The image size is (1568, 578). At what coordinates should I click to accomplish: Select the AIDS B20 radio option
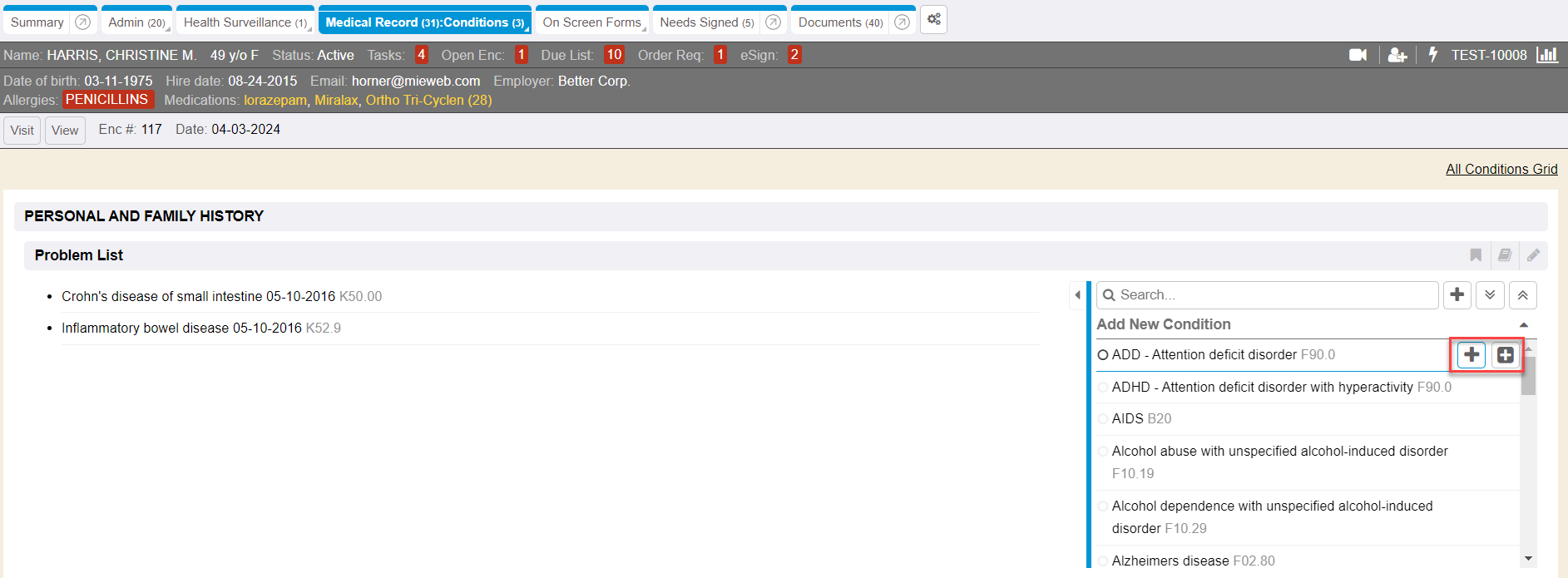[x=1103, y=419]
